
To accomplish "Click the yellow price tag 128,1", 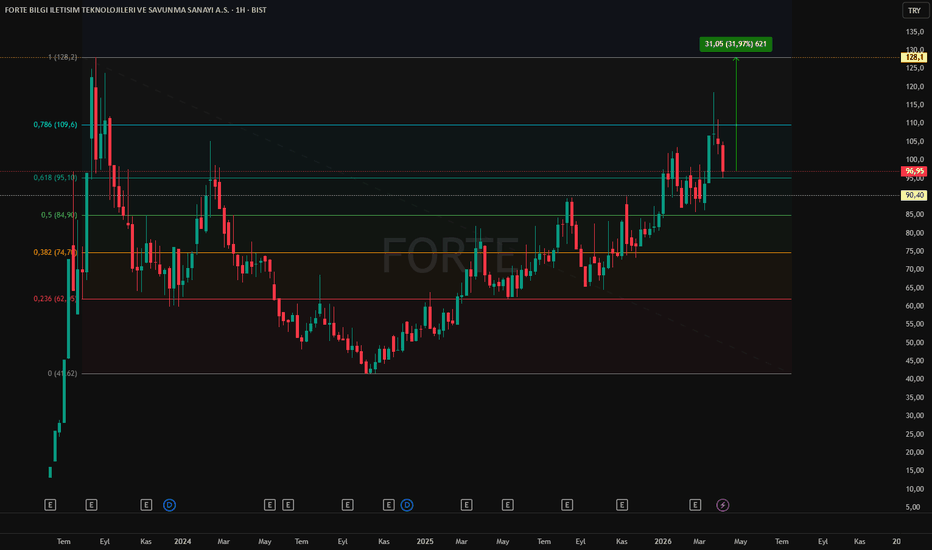I will pyautogui.click(x=914, y=57).
